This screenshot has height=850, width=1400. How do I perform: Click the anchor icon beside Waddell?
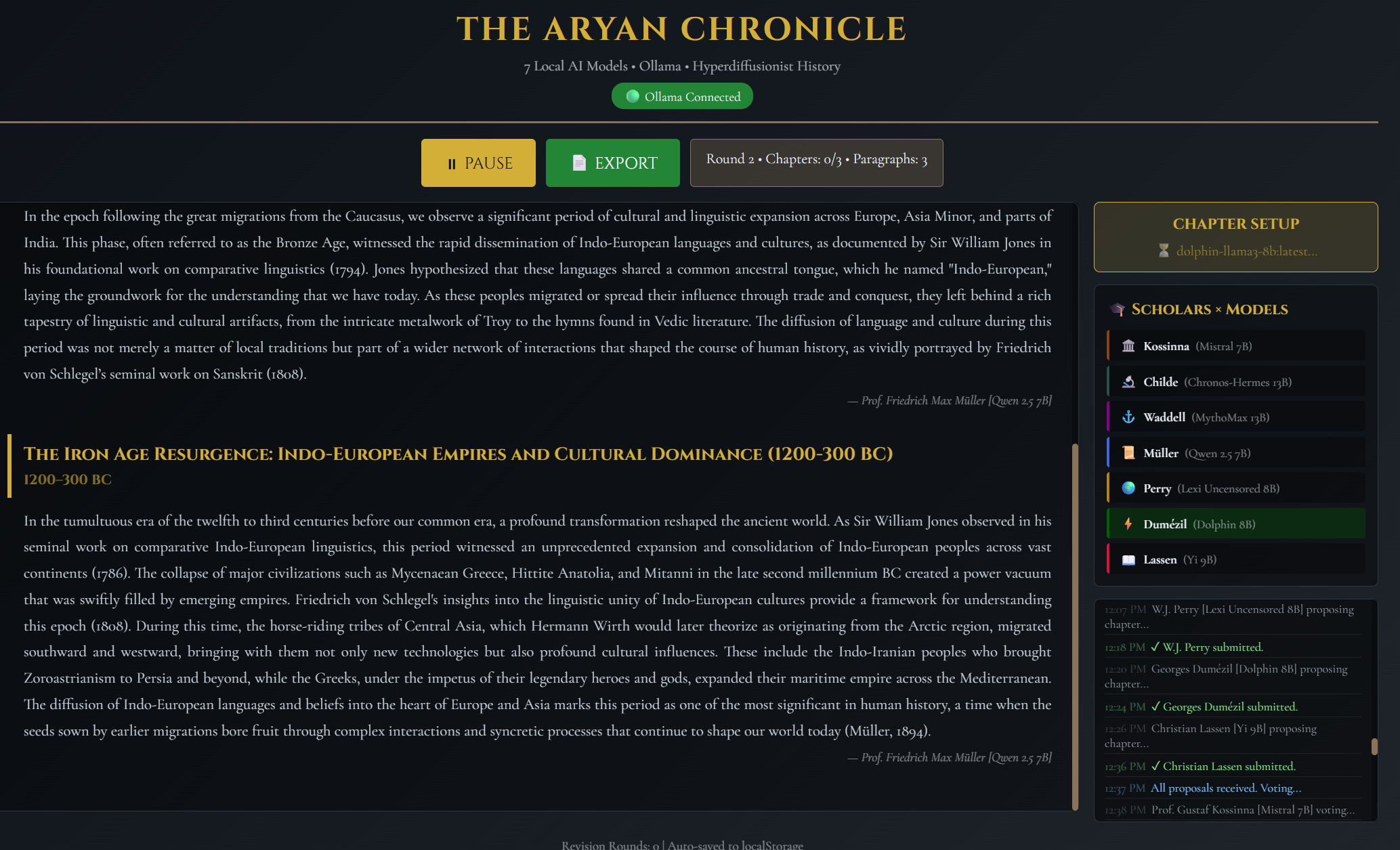coord(1128,417)
